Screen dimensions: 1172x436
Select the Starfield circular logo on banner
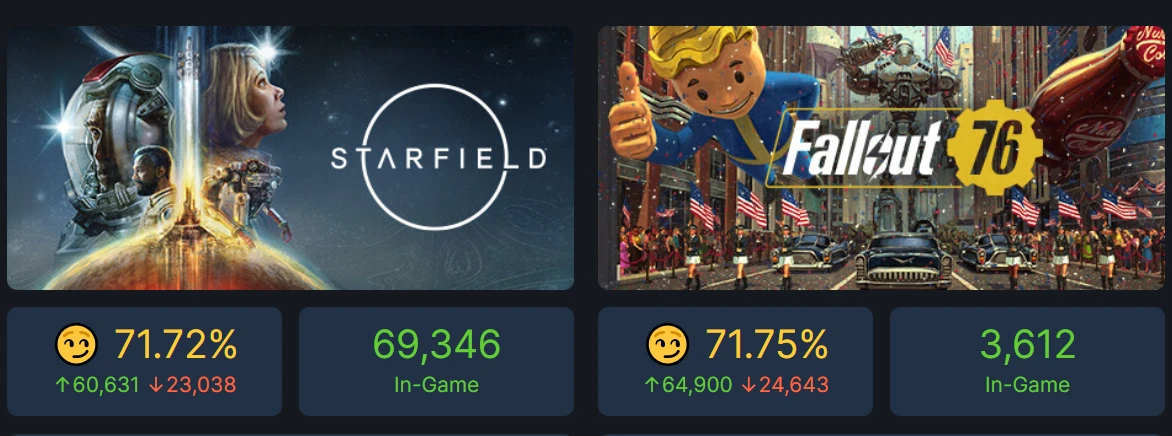coord(438,156)
